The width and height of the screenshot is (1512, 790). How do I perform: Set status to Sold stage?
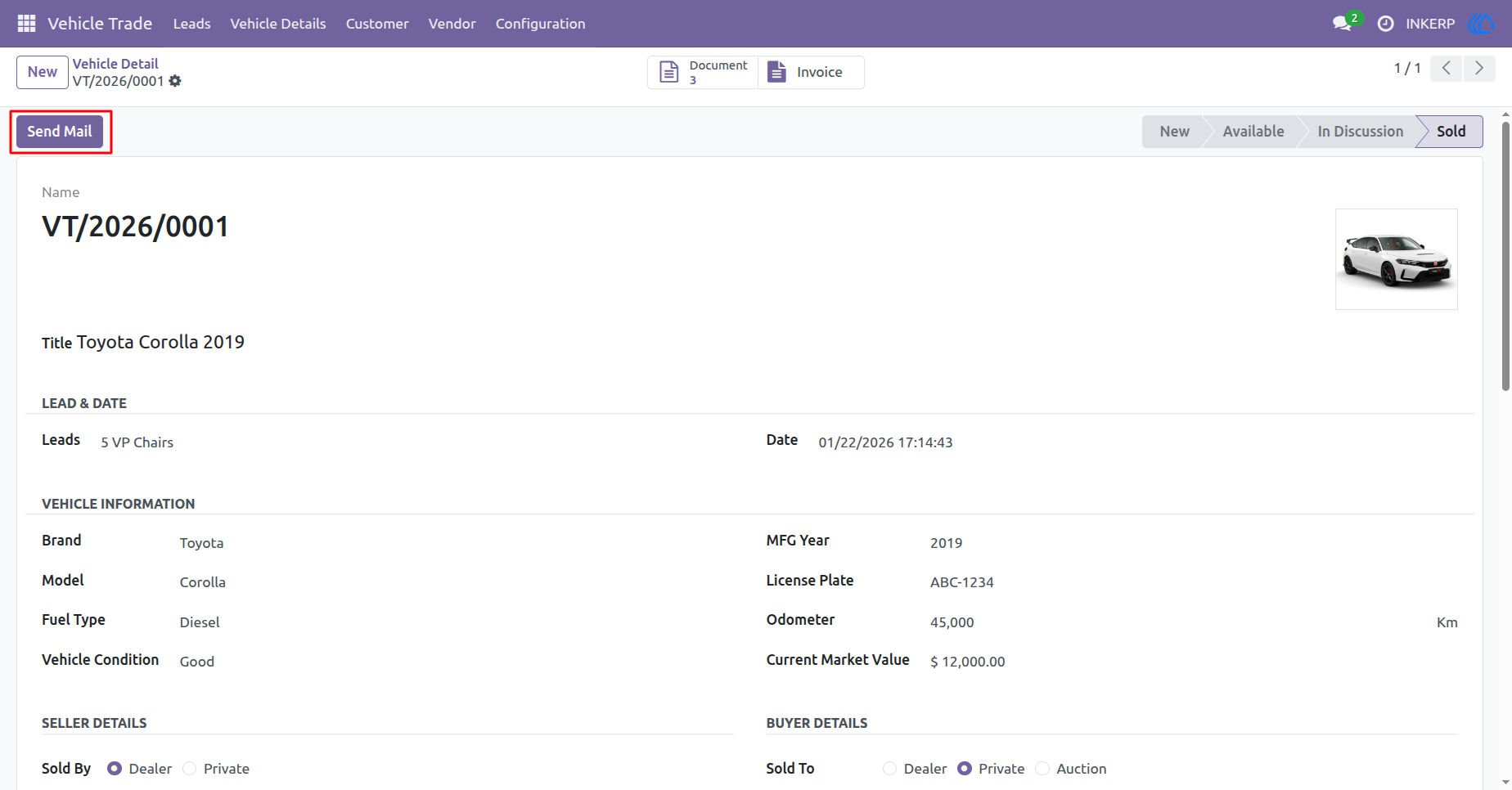tap(1451, 132)
